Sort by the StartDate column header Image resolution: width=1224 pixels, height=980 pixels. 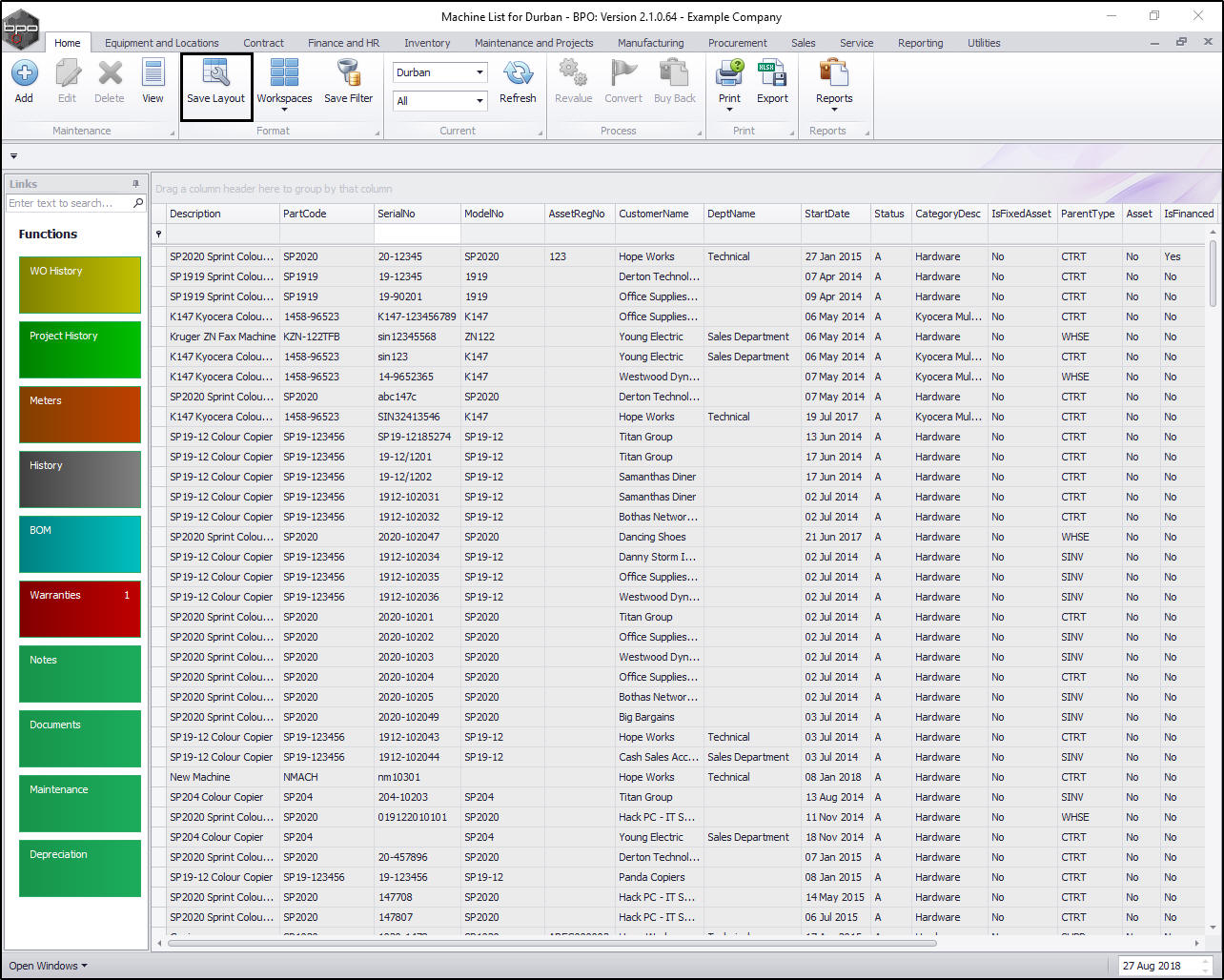point(835,214)
